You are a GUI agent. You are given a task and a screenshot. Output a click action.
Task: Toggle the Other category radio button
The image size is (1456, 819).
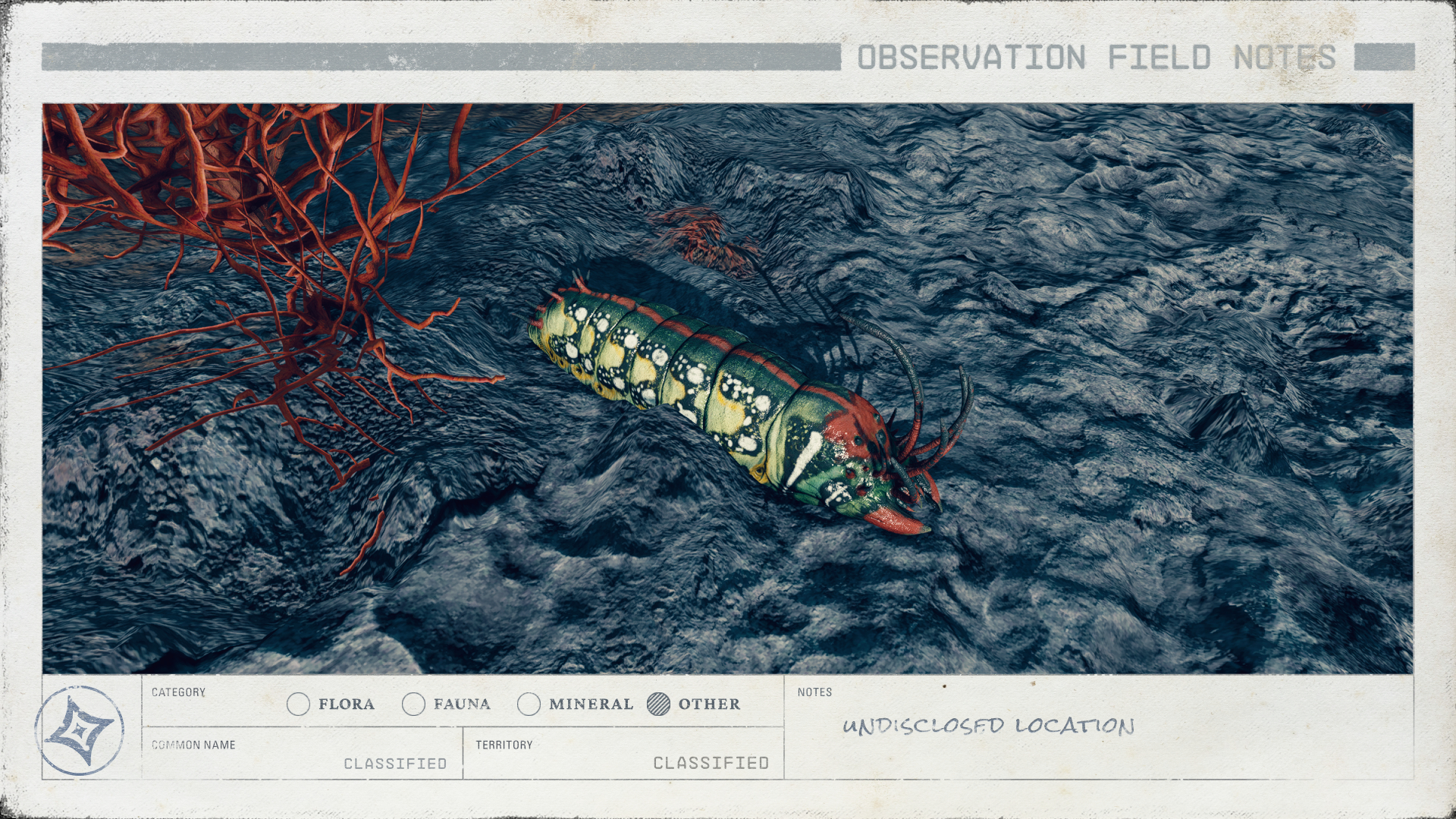659,704
